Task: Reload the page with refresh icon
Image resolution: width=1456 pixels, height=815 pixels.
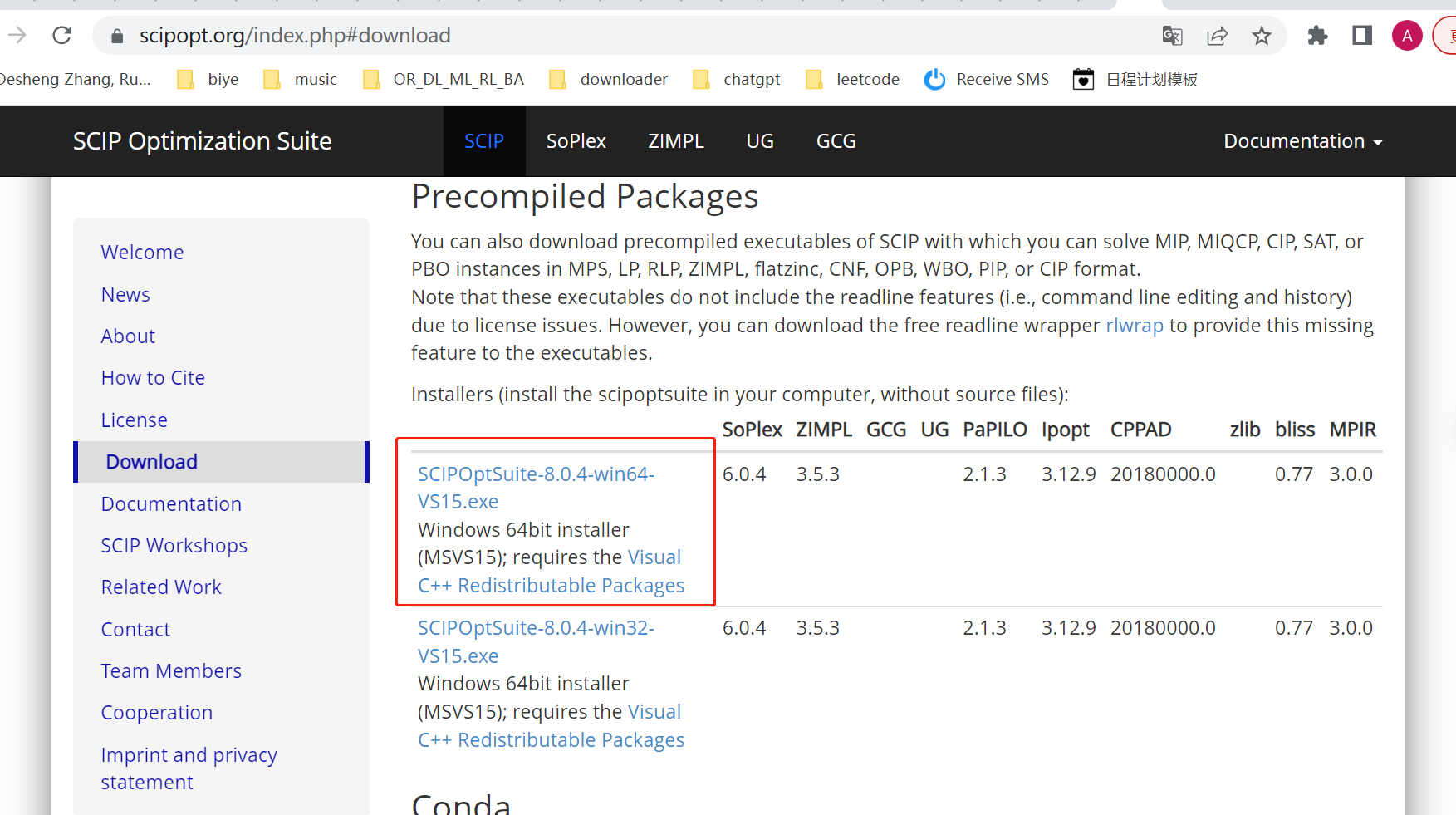Action: tap(62, 35)
